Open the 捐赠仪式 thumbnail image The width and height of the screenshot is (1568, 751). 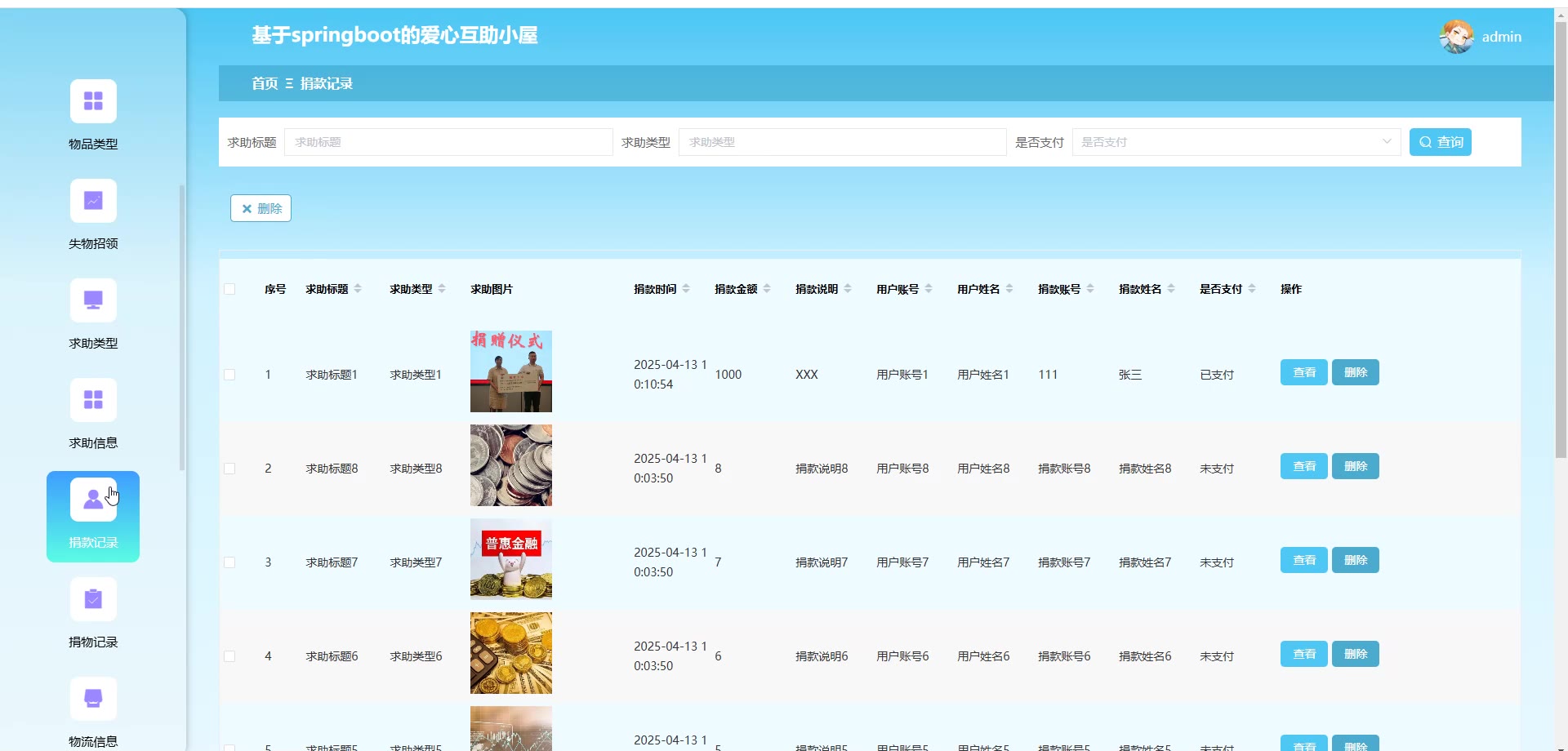pyautogui.click(x=511, y=371)
